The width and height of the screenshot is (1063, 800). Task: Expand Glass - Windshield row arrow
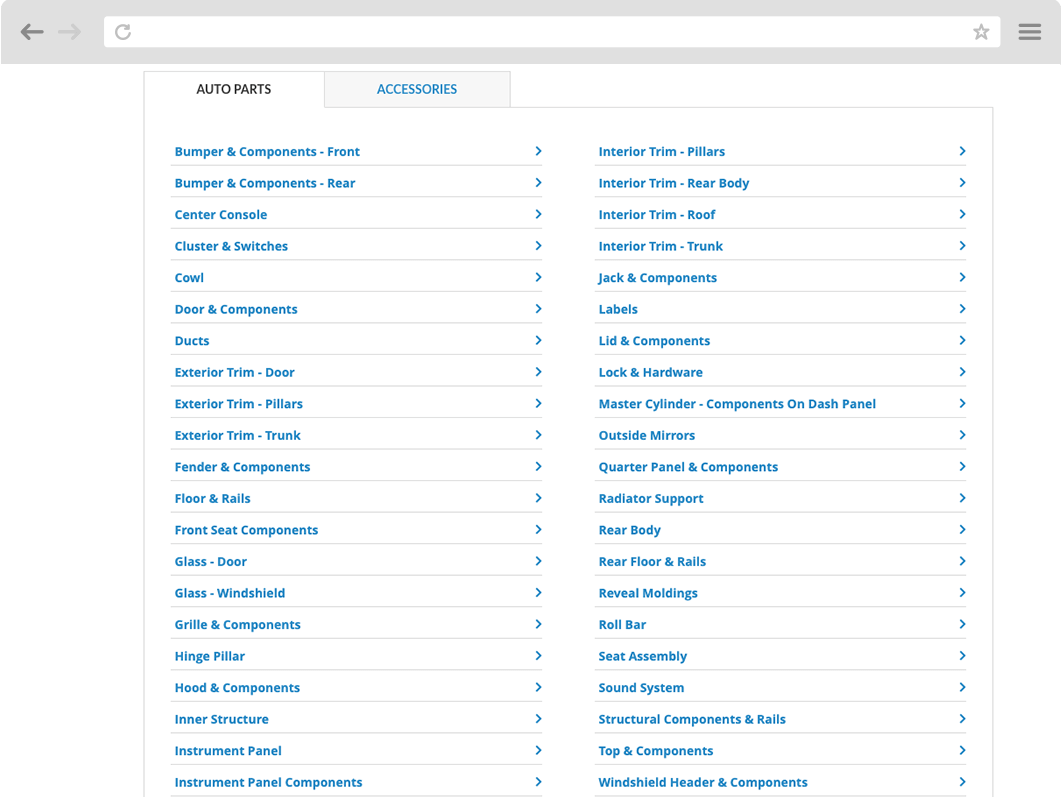[538, 592]
